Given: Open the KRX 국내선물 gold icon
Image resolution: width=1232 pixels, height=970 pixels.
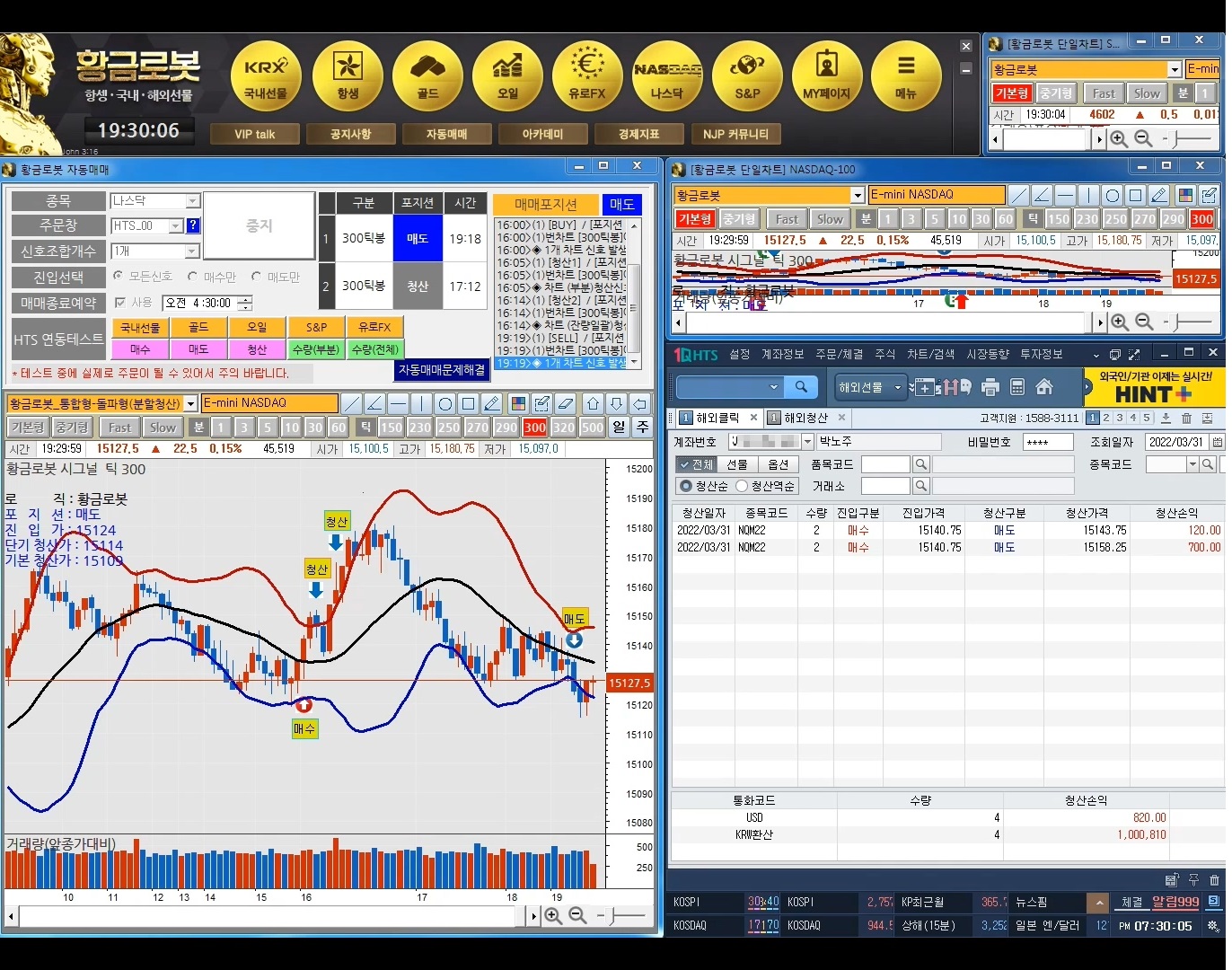Looking at the screenshot, I should pyautogui.click(x=266, y=75).
